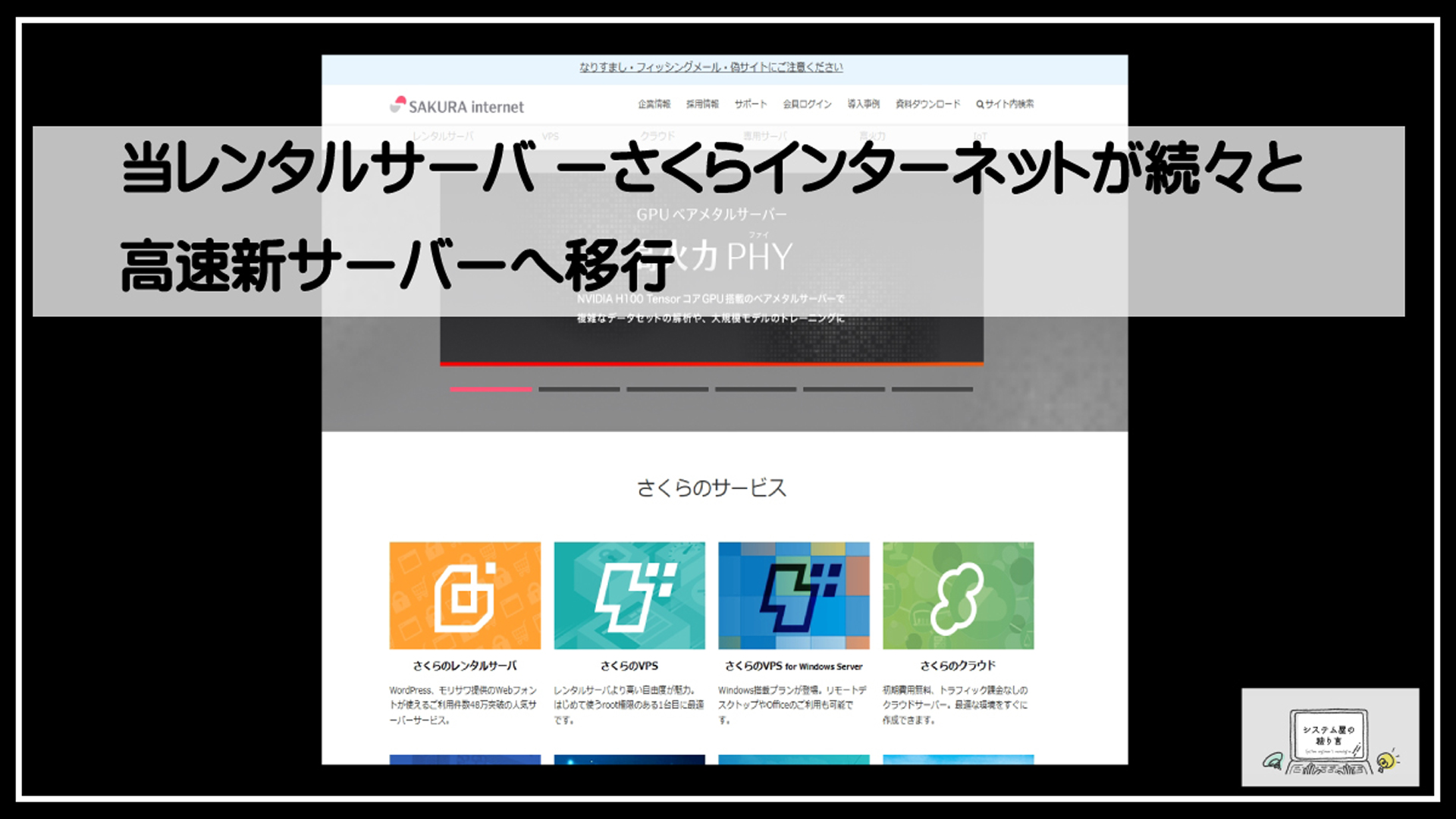Select the last carousel slide indicator
Image resolution: width=1456 pixels, height=819 pixels.
click(932, 389)
